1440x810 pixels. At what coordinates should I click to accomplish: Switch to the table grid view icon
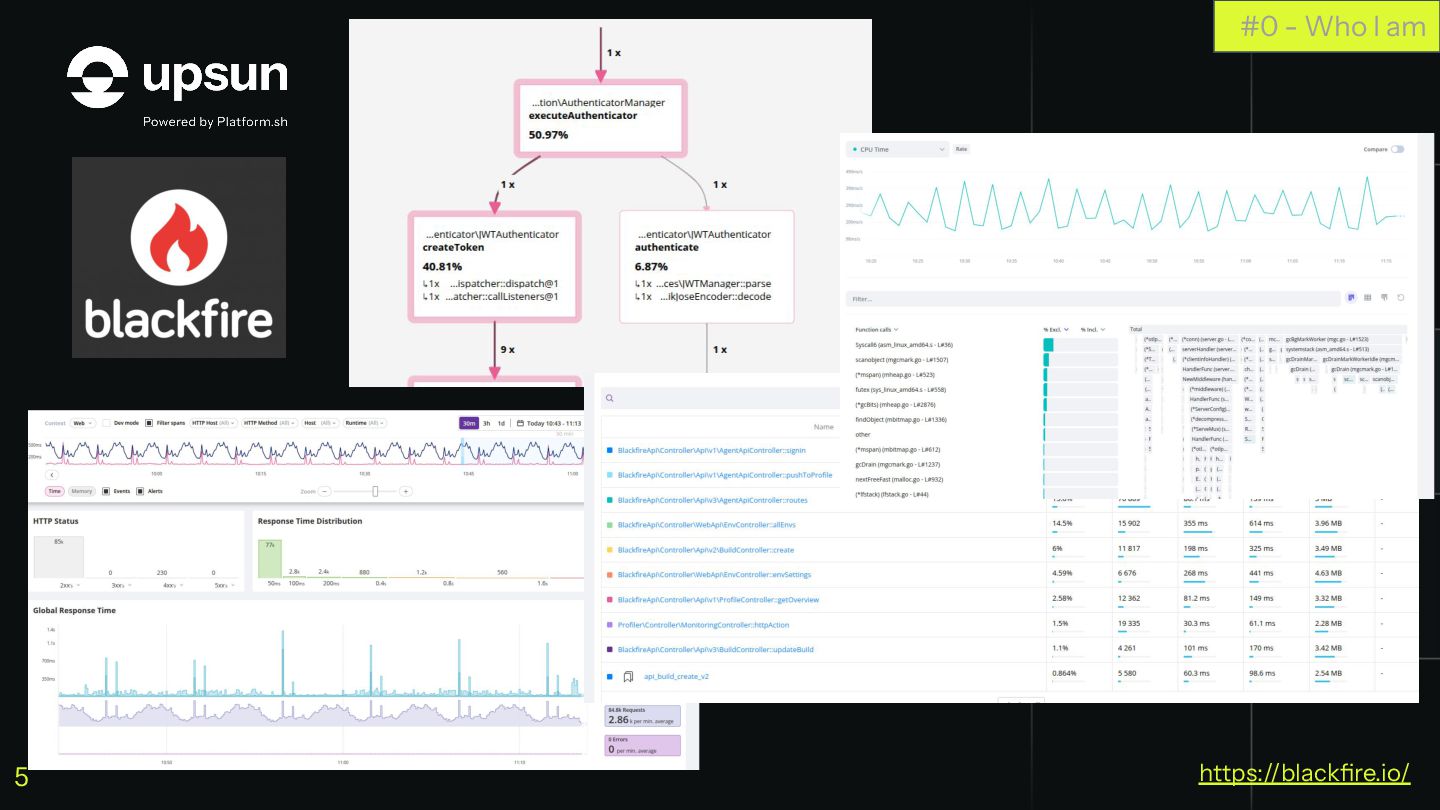[1367, 297]
